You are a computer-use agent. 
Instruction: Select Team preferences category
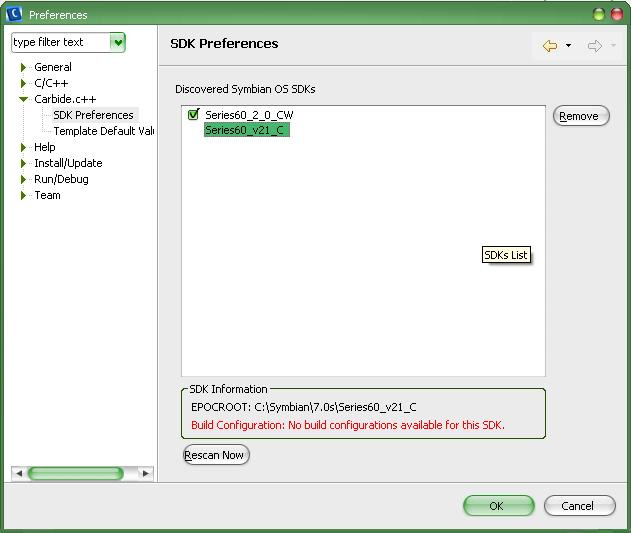(x=47, y=196)
